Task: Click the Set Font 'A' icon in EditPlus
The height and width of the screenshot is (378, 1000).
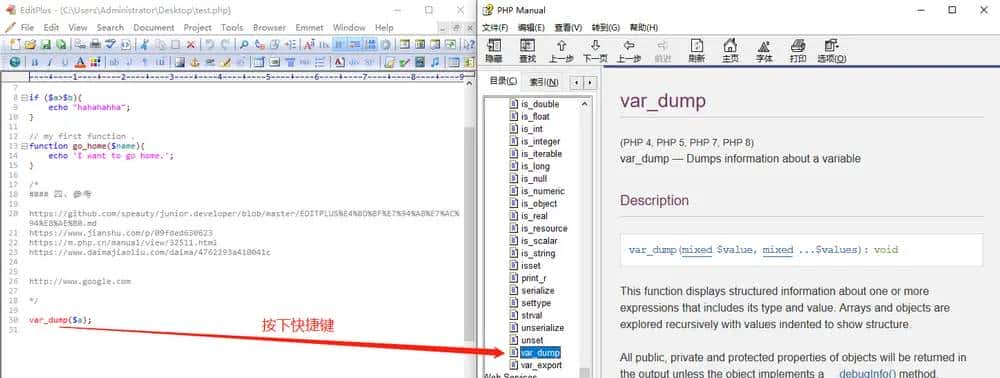Action: [x=309, y=44]
